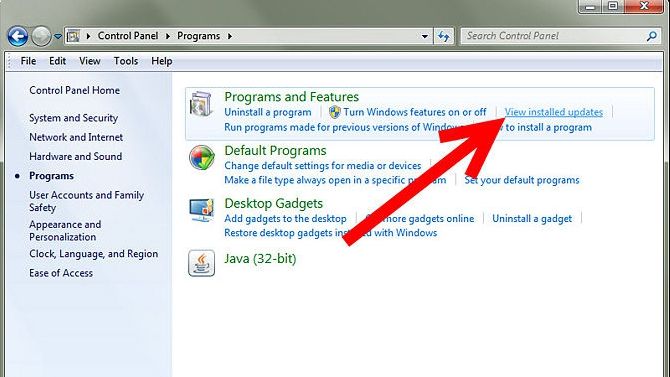
Task: Open the View menu
Action: click(90, 61)
